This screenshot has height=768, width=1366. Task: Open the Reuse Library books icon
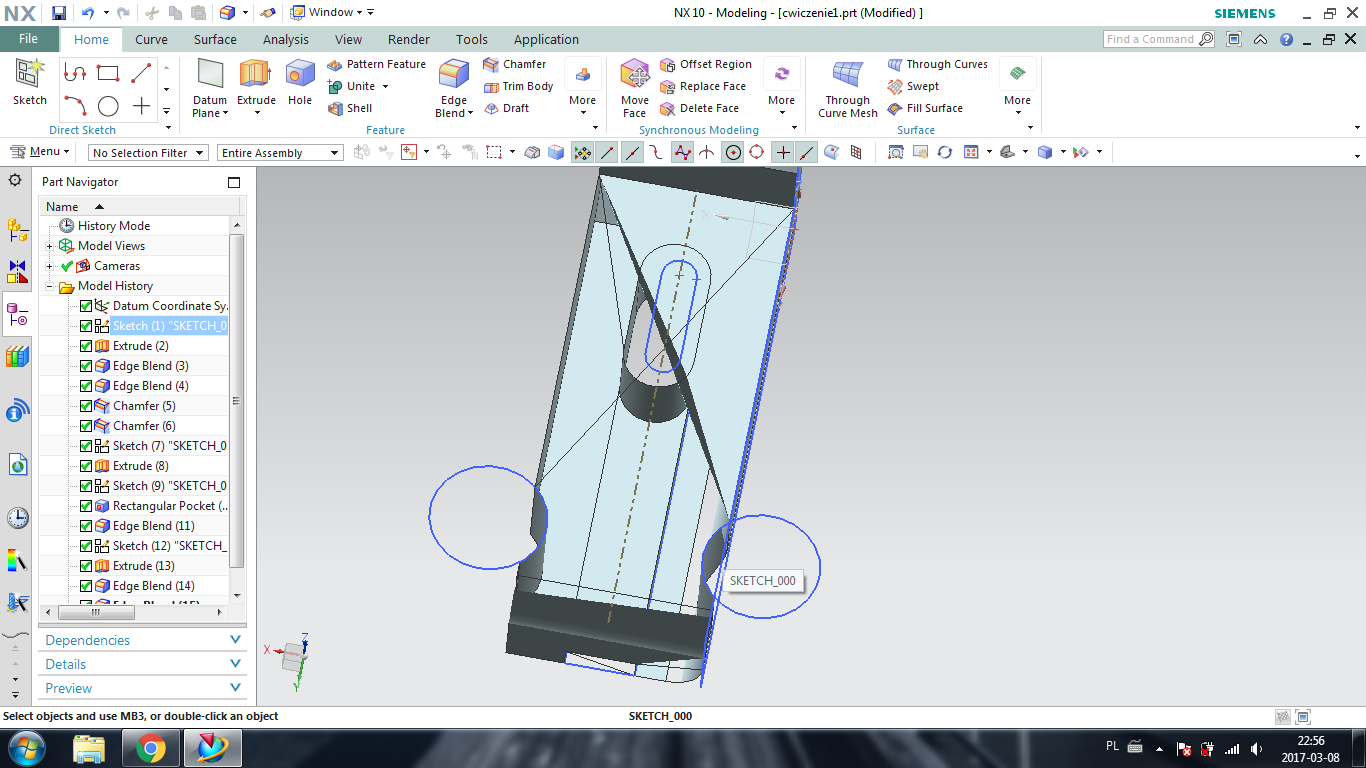click(x=17, y=357)
